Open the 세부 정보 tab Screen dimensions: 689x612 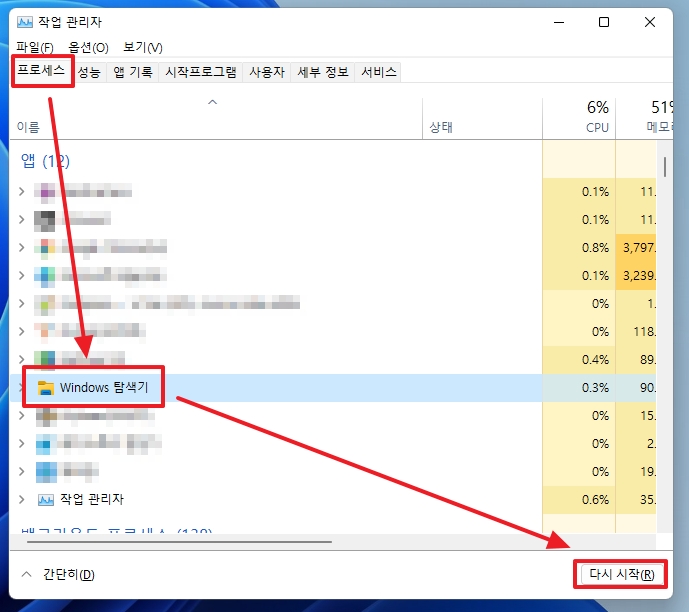[x=323, y=72]
